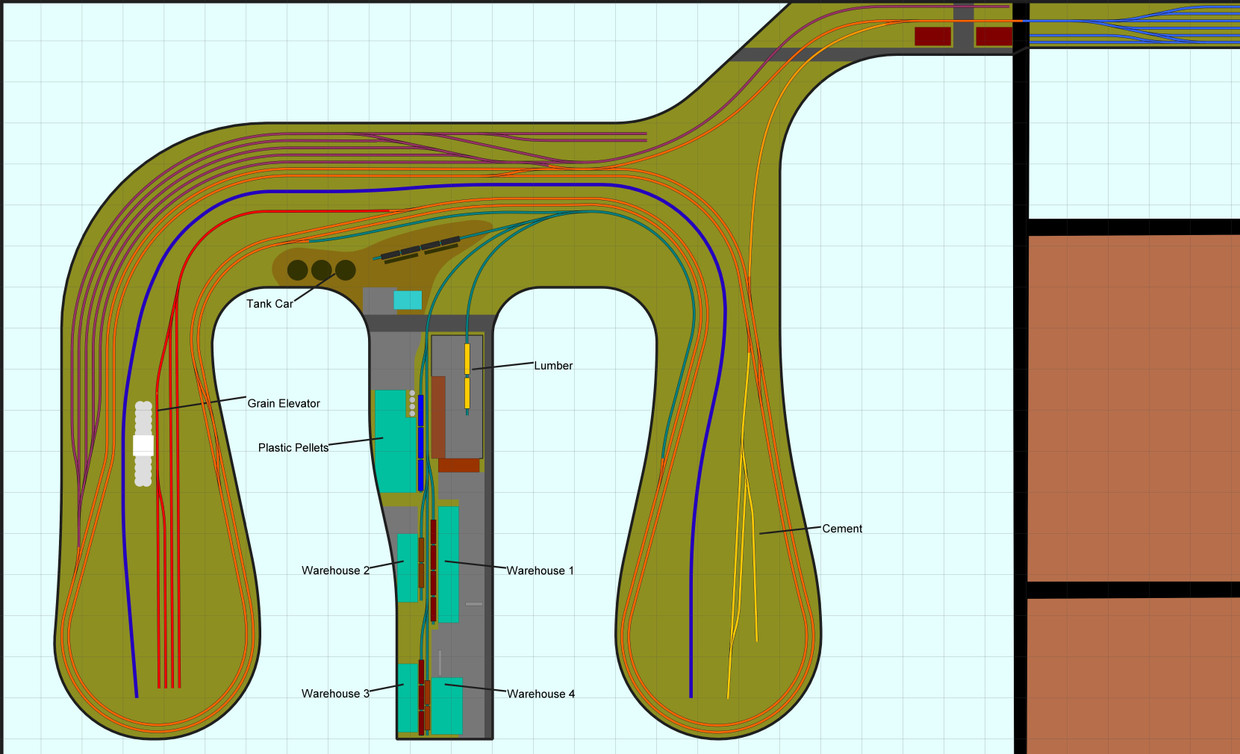
Task: Click the Tank Car text label
Action: tap(270, 303)
